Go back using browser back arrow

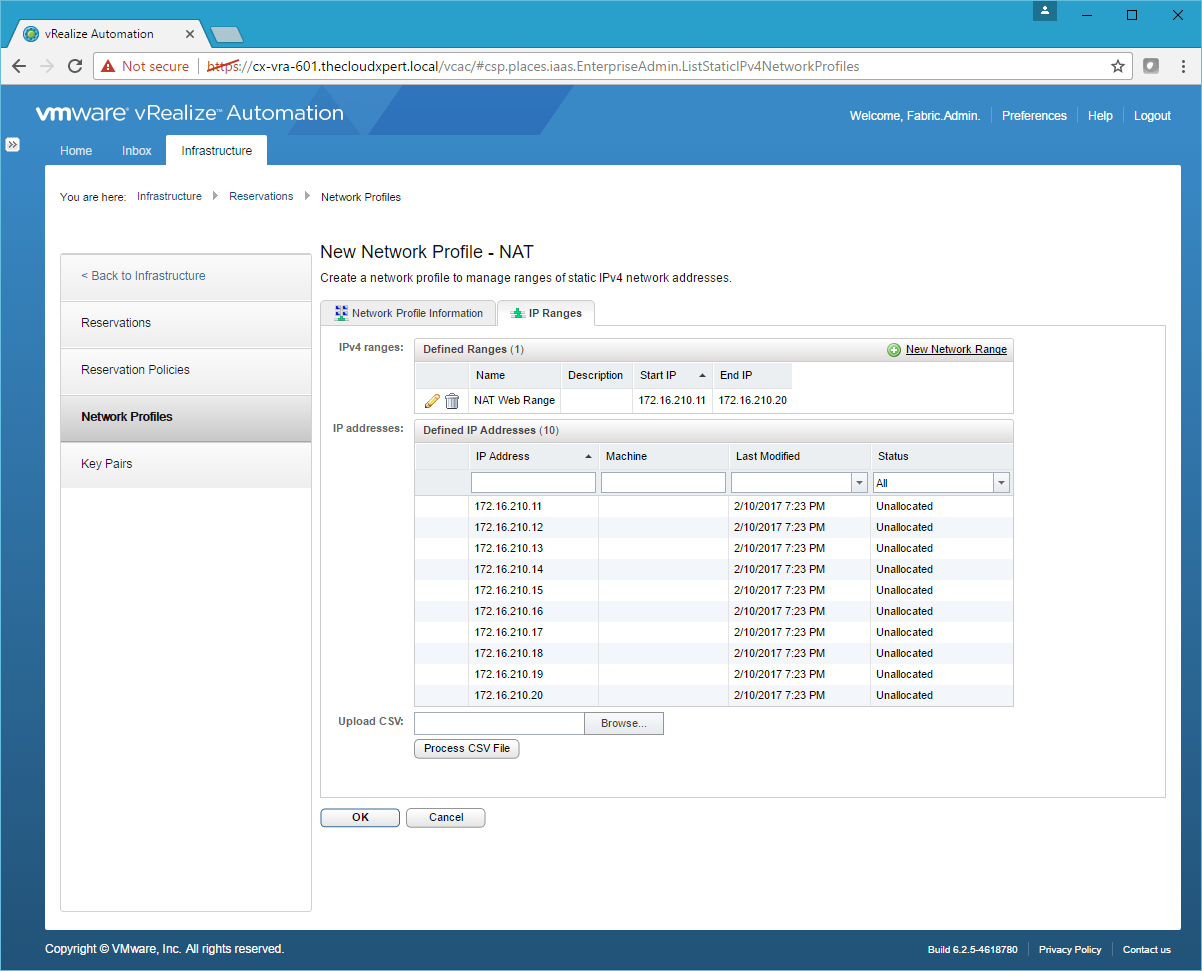click(x=19, y=66)
